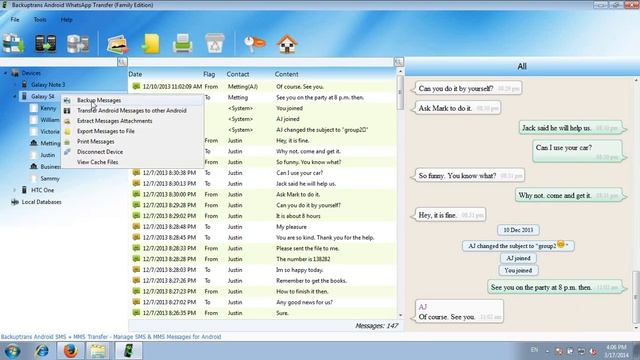The width and height of the screenshot is (640, 360).
Task: Choose Extract Messages Attachments menu entry
Action: (x=132, y=121)
